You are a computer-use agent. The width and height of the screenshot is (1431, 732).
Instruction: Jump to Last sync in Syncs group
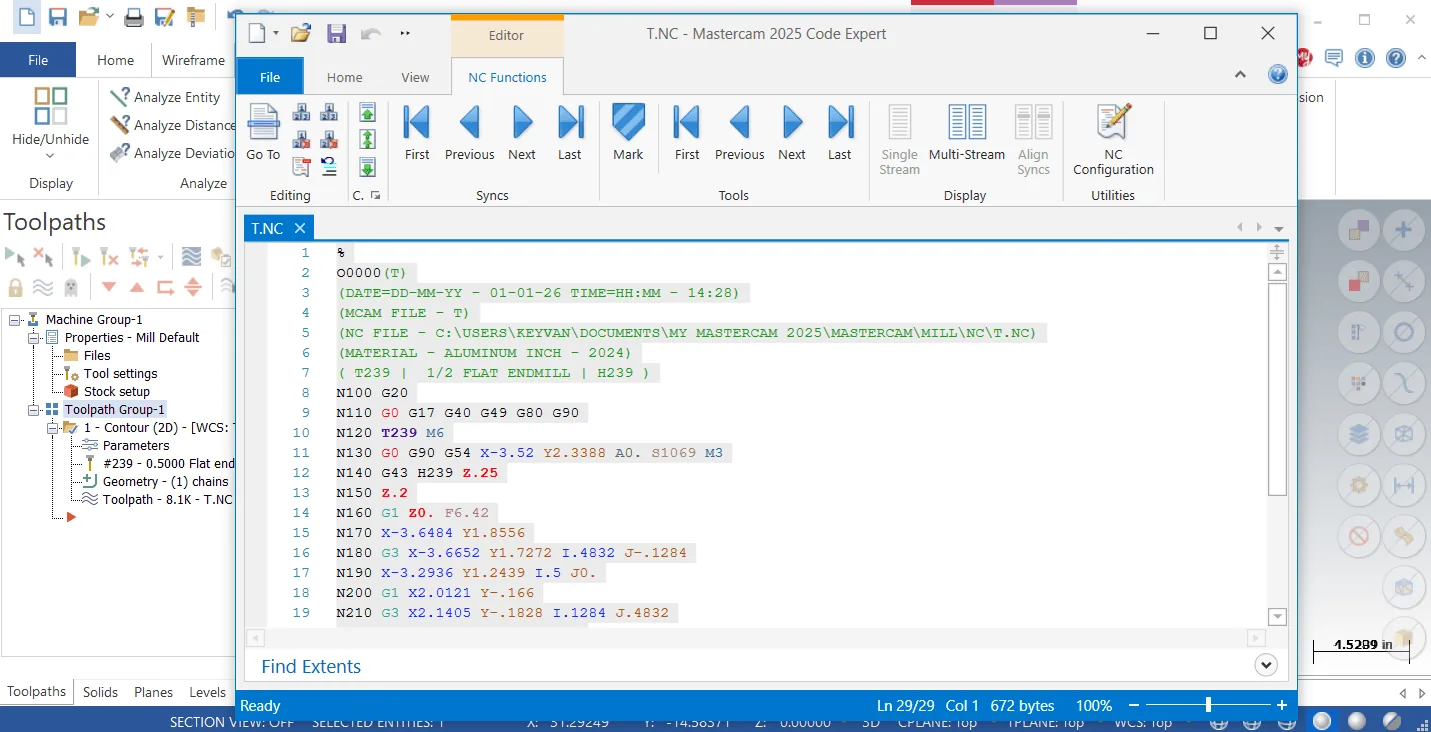(570, 132)
